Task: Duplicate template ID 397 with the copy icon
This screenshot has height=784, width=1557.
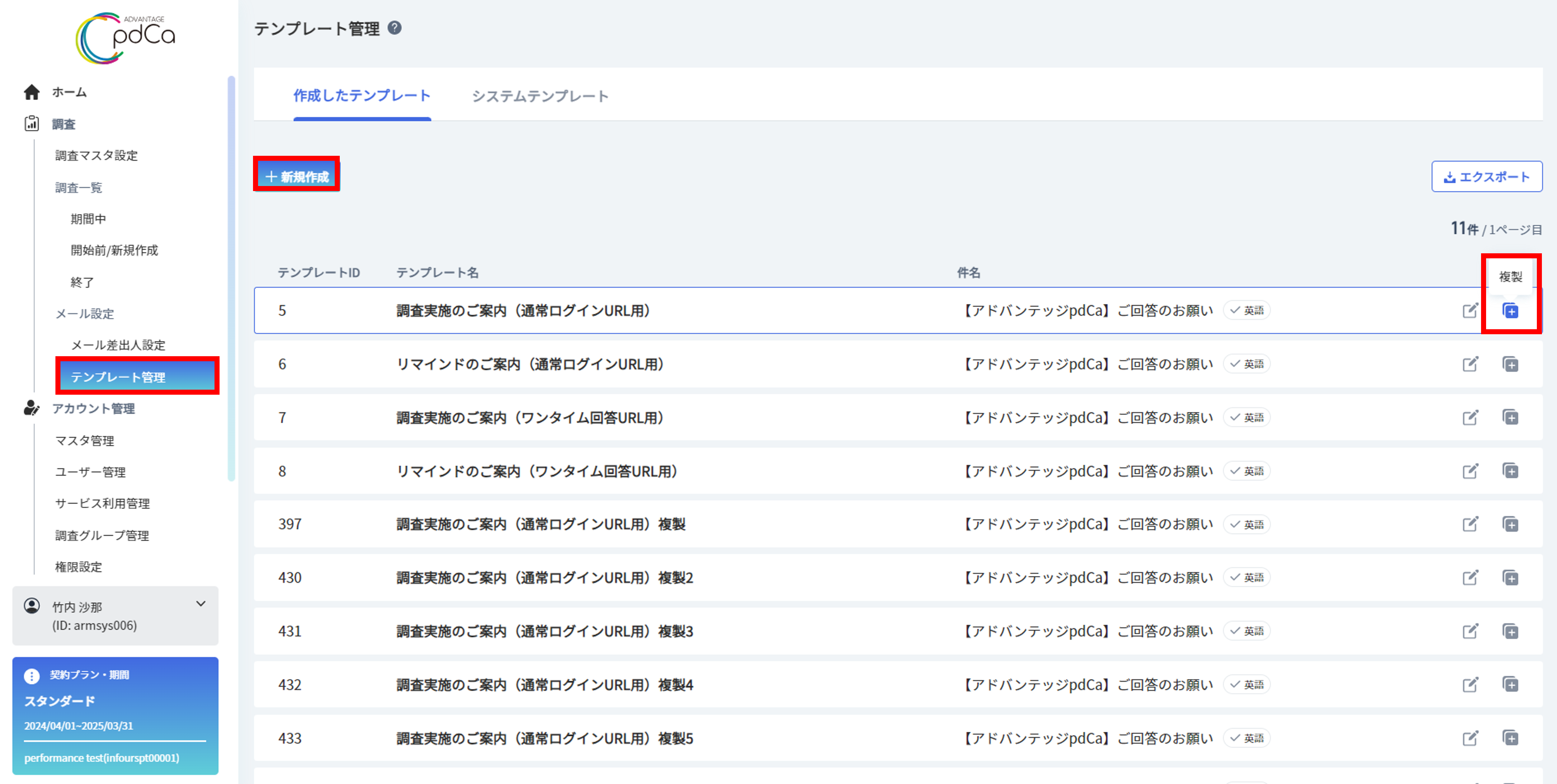Action: [1511, 524]
